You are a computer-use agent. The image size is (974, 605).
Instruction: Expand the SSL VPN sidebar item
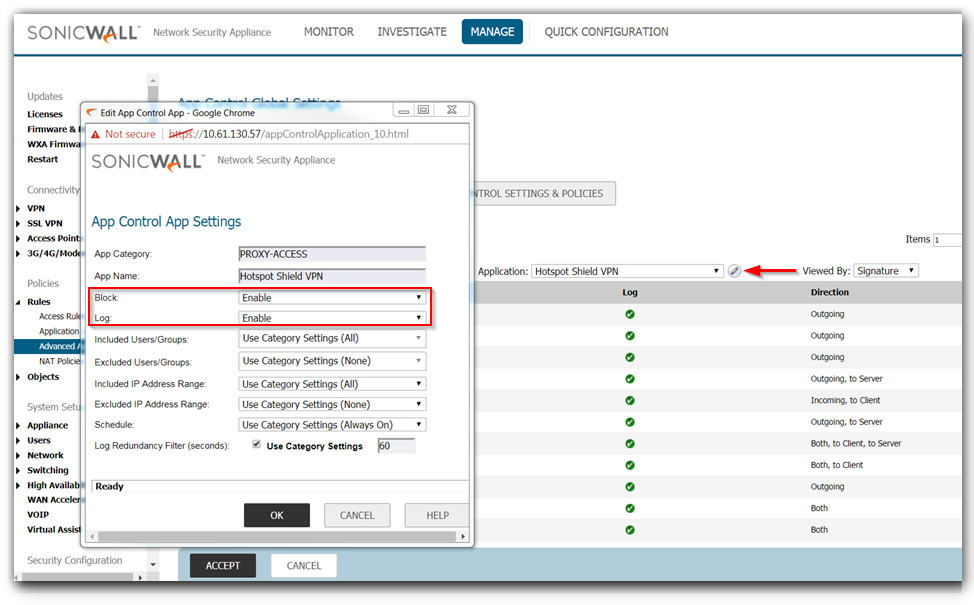(18, 224)
